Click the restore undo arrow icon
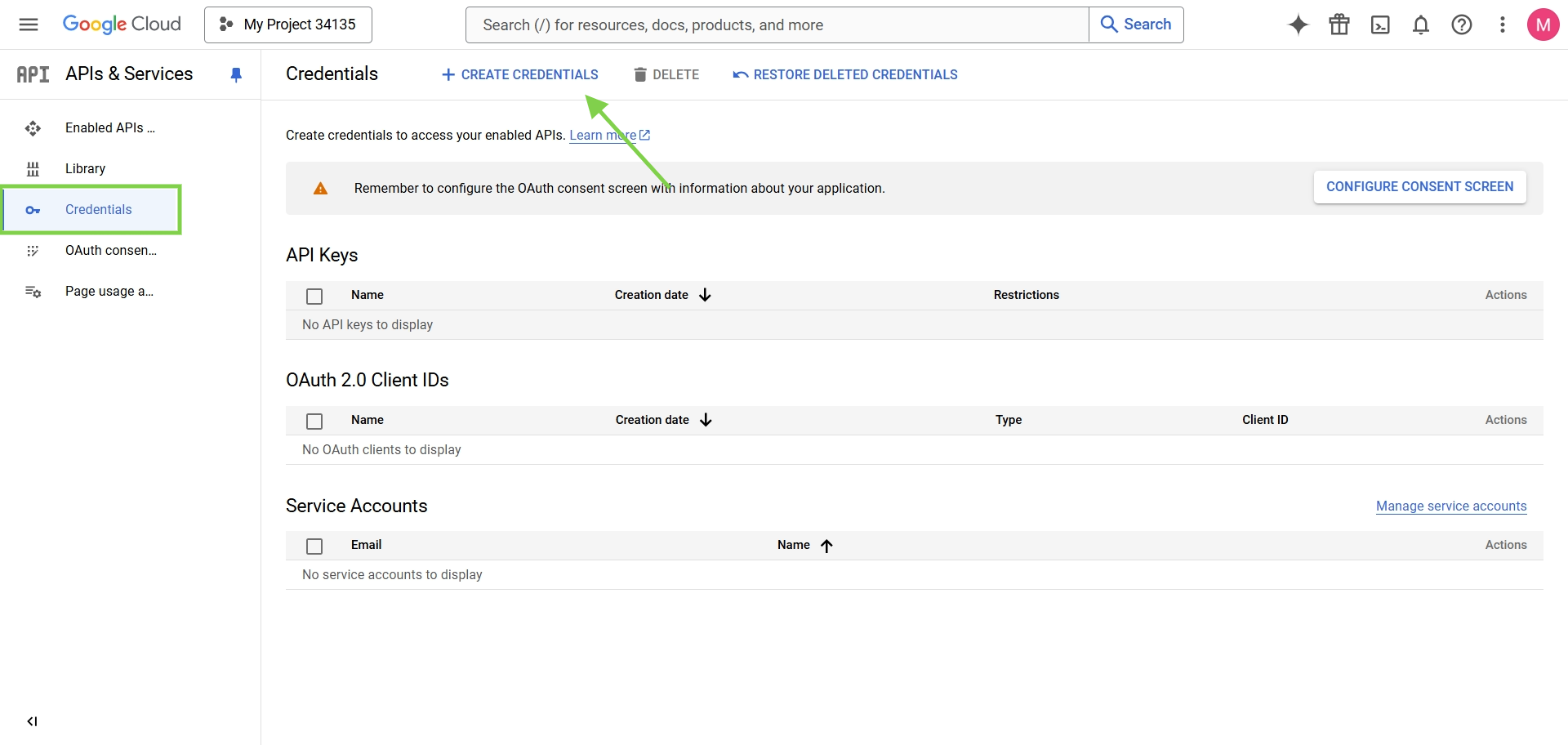The width and height of the screenshot is (1568, 745). pyautogui.click(x=741, y=75)
